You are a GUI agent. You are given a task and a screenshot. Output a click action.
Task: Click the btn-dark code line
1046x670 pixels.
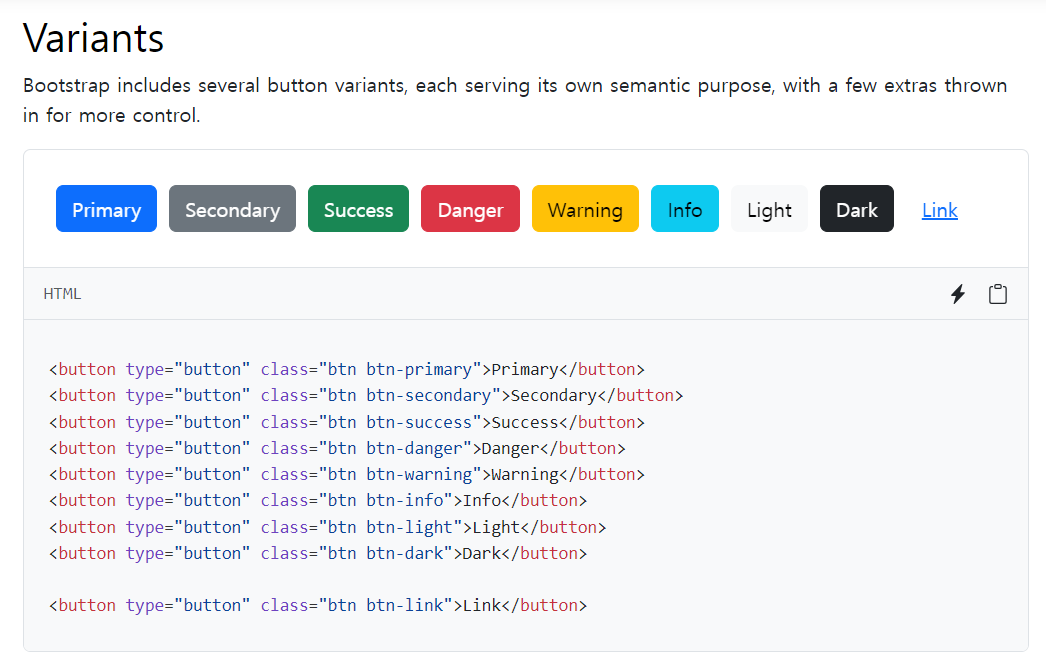[x=318, y=553]
